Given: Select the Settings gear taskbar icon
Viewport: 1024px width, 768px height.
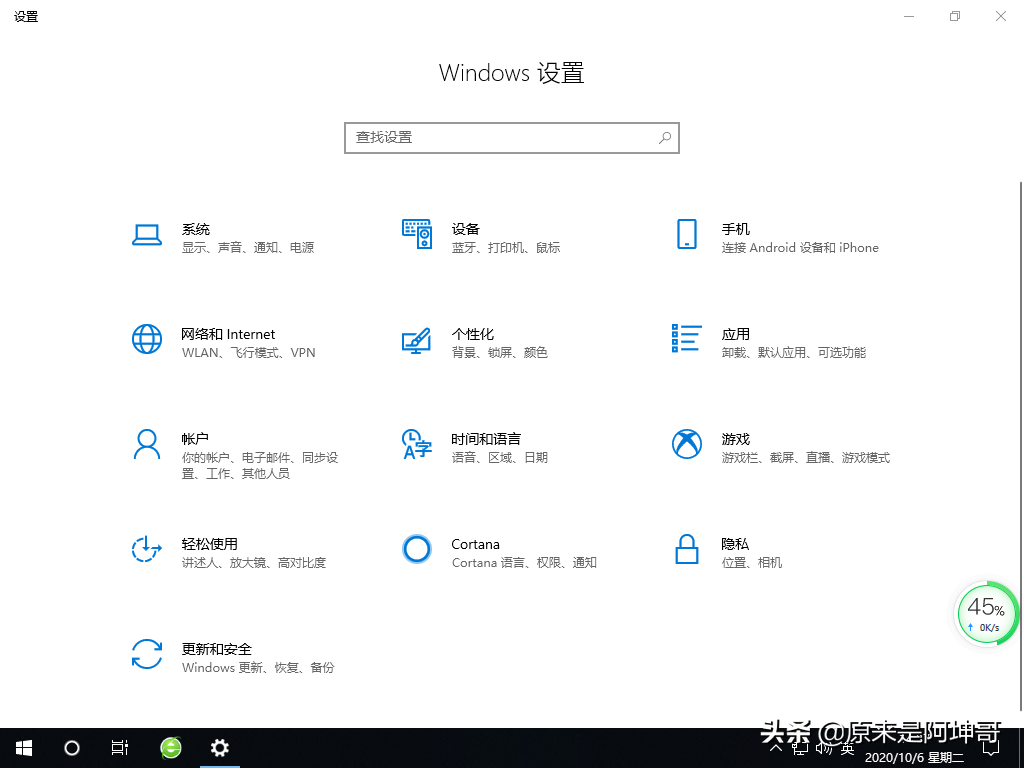Looking at the screenshot, I should (x=219, y=748).
